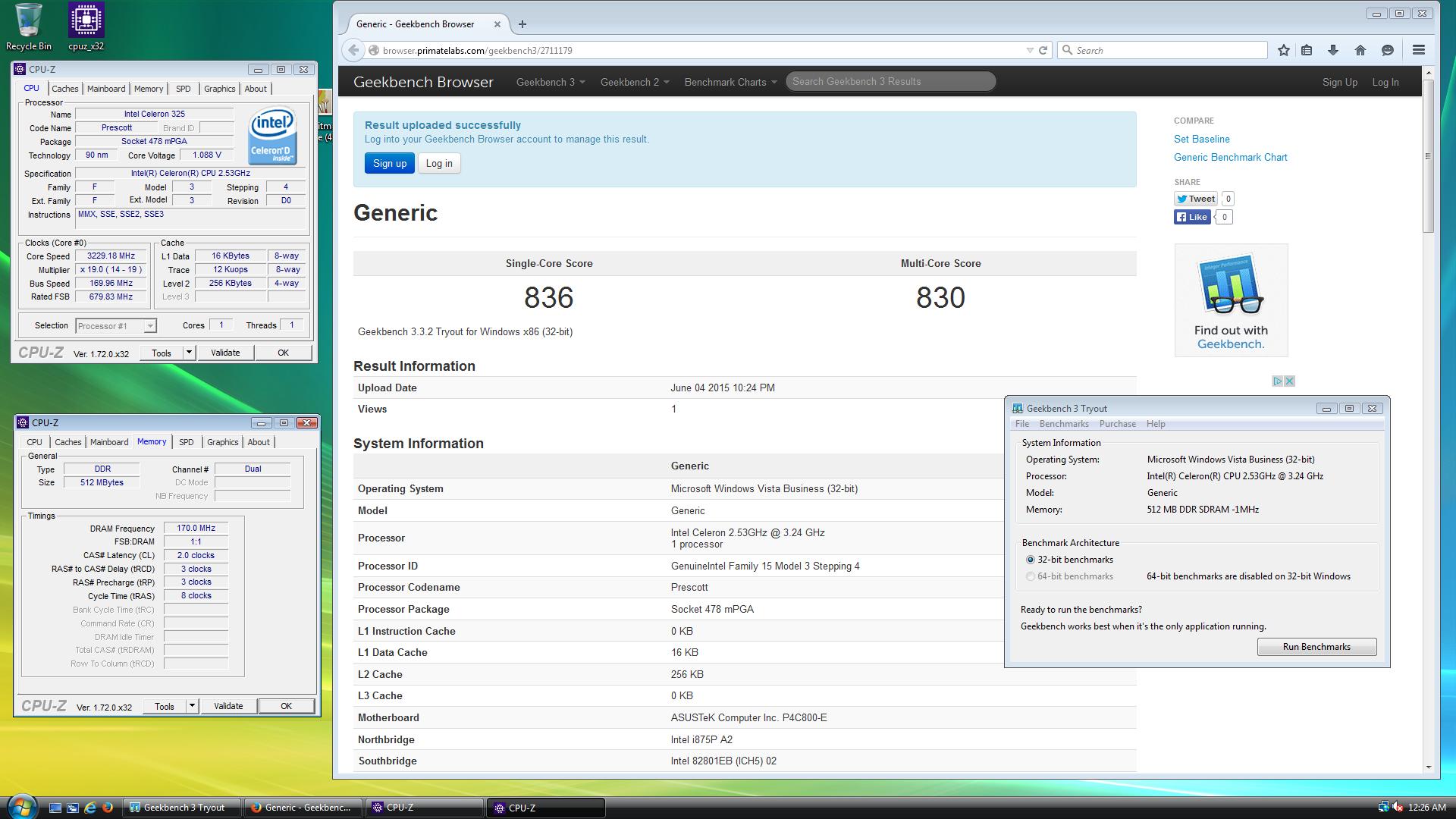Switch to Caches tab in CPU window
This screenshot has height=819, width=1456.
64,89
